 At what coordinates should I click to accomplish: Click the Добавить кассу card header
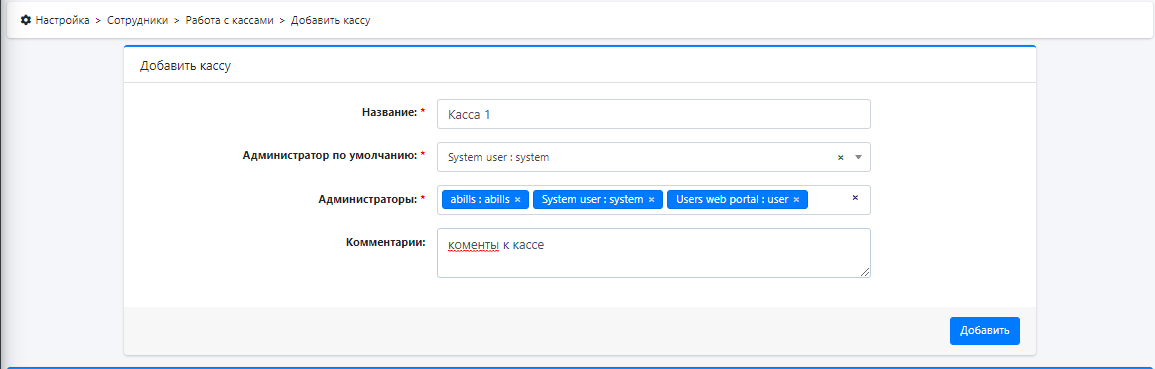pyautogui.click(x=580, y=66)
